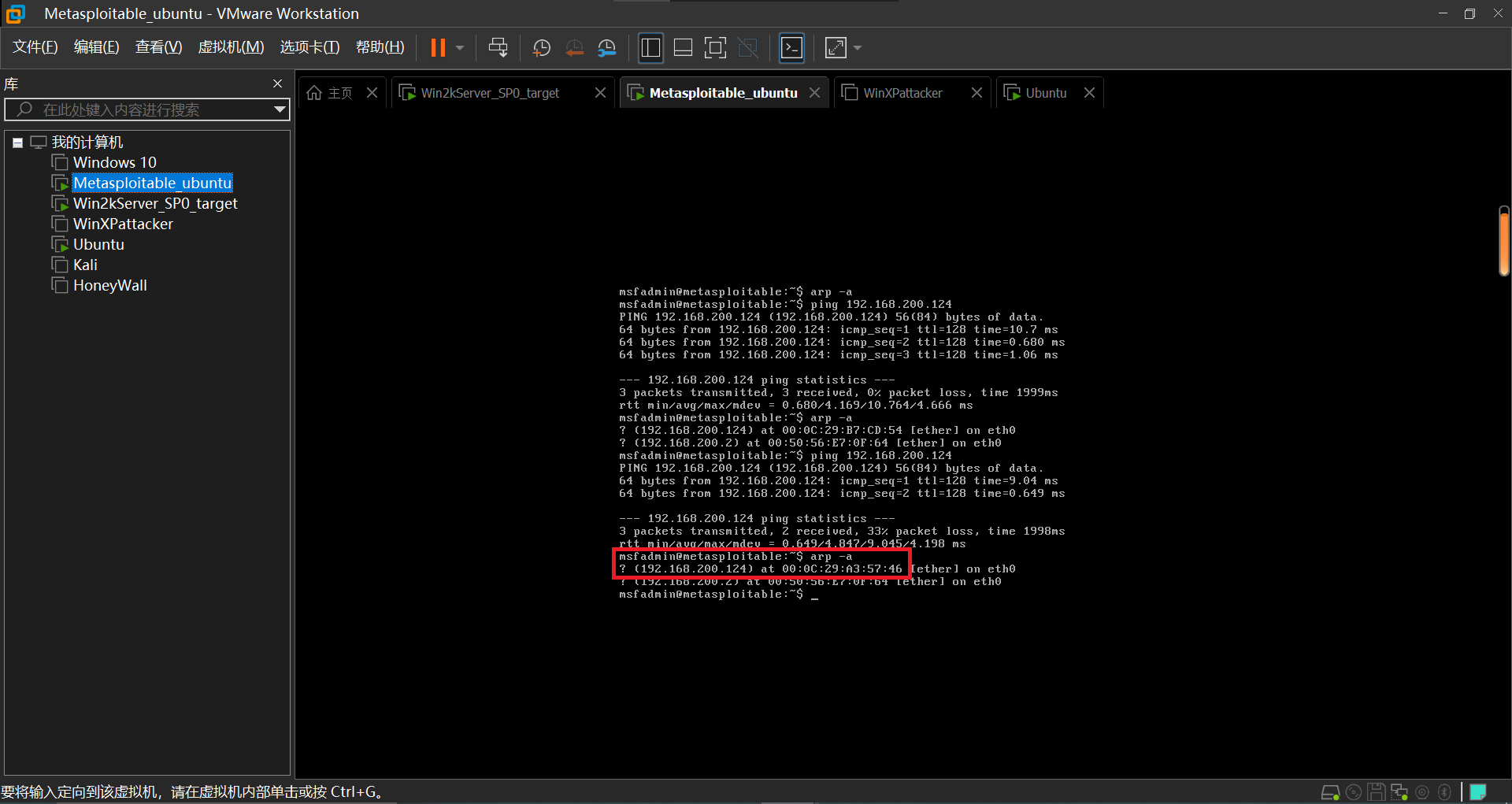
Task: Click the floppy drive status icon
Action: [1377, 792]
